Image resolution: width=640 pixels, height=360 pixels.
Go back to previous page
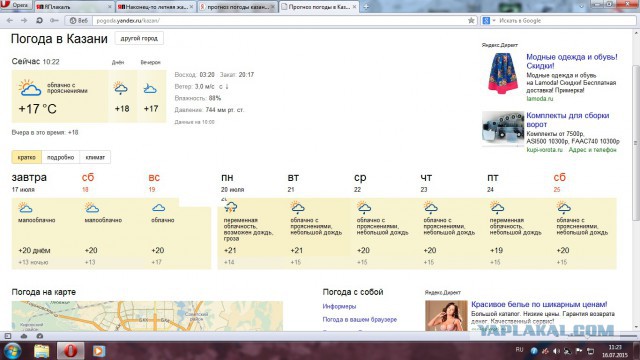(10, 20)
